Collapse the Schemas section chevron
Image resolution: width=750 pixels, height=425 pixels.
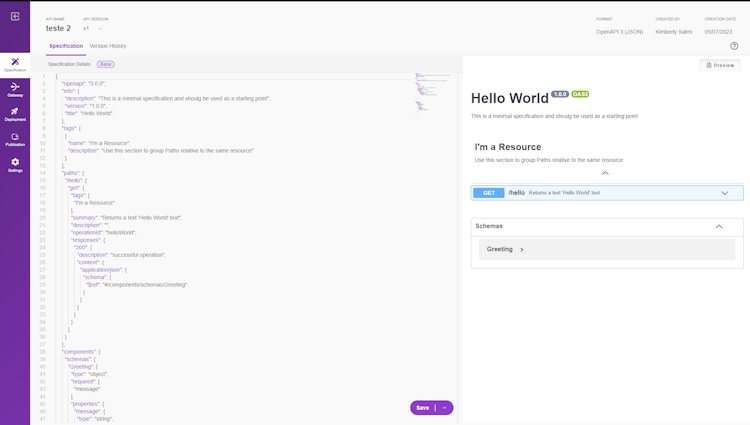point(719,227)
